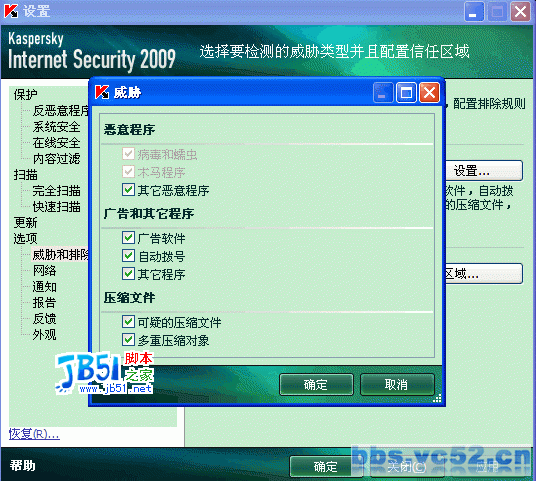Screen dimensions: 536x481
Task: Click the 恢复(R)... link
Action: (34, 434)
